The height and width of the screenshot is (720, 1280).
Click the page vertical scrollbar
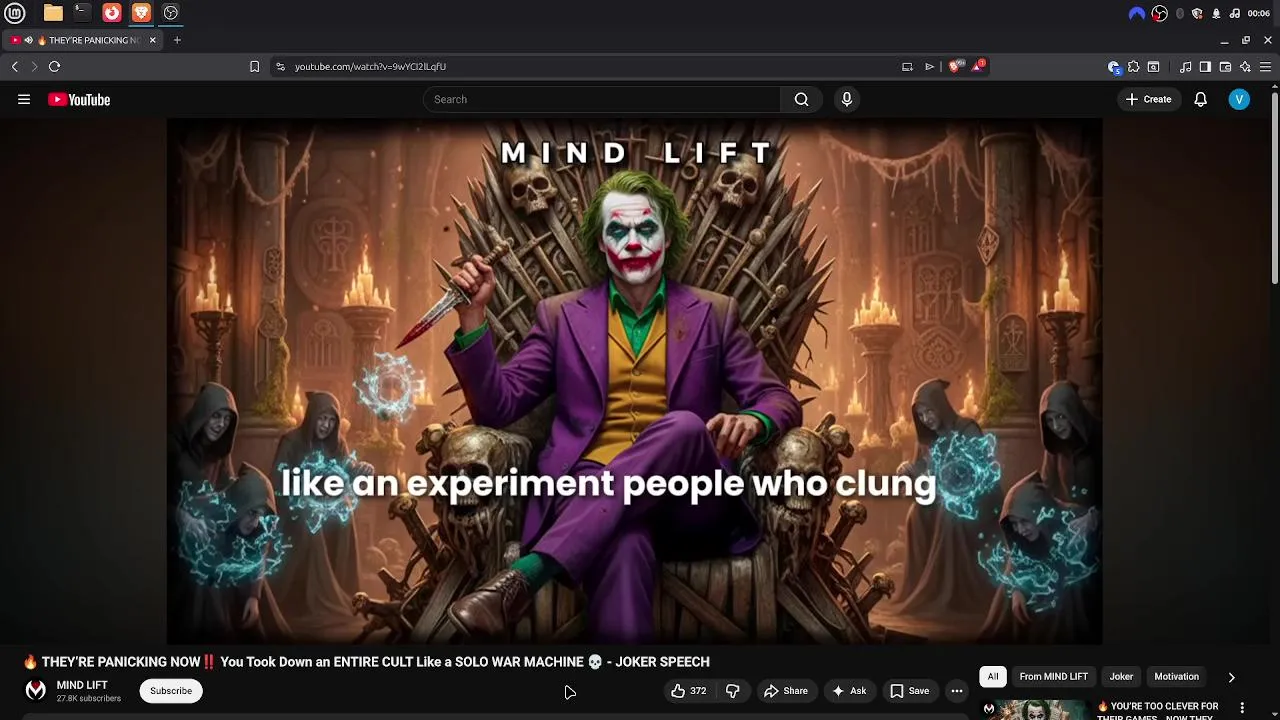pyautogui.click(x=1275, y=188)
